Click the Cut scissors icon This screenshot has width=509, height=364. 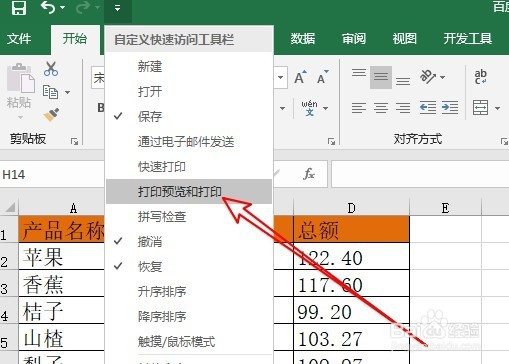click(51, 69)
